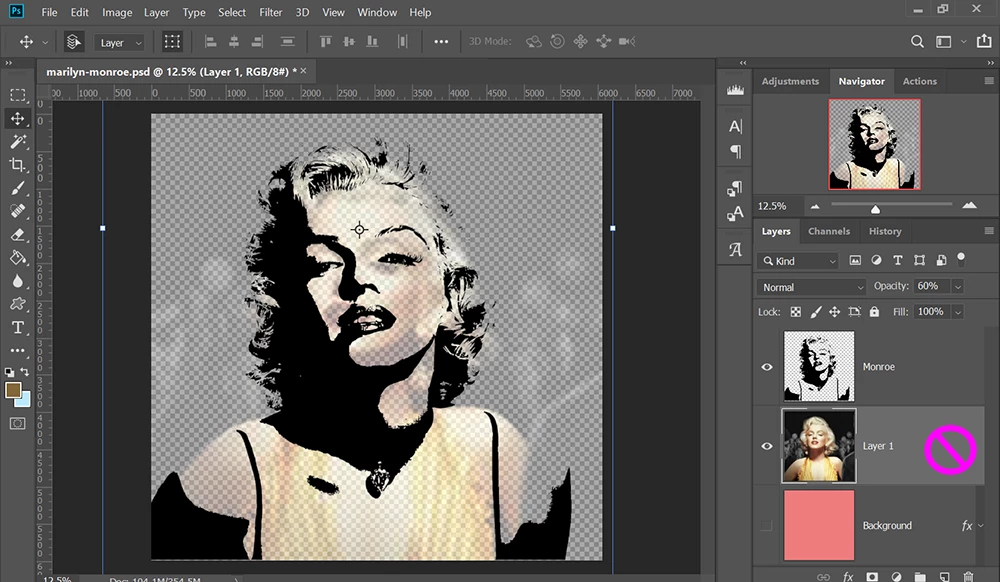The image size is (1000, 582).
Task: Open the Kind filter dropdown
Action: pyautogui.click(x=797, y=261)
